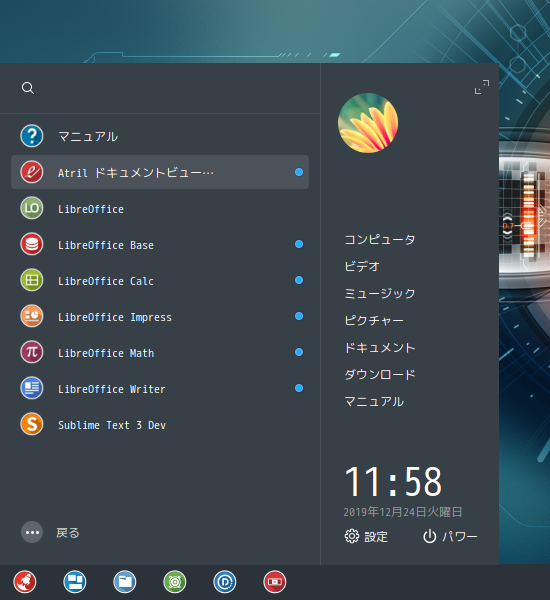
Task: Launch LibreOffice Math pi icon
Action: [32, 352]
